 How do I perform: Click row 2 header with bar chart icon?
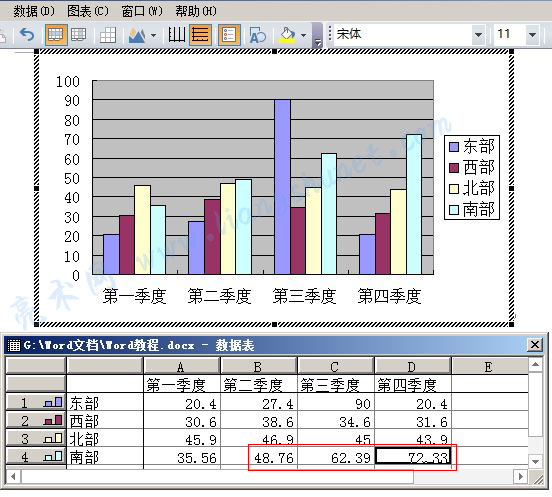coord(36,420)
